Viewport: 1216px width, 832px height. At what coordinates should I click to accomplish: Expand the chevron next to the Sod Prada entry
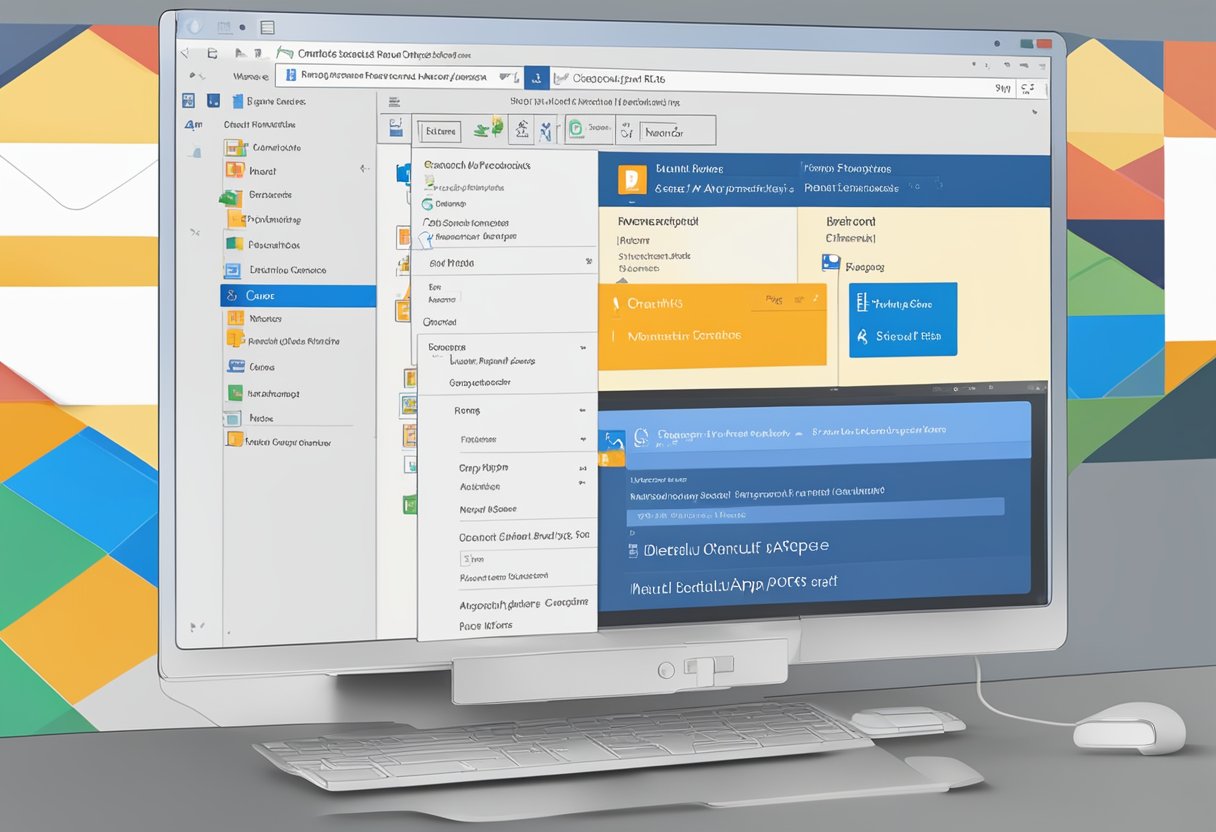click(x=587, y=263)
